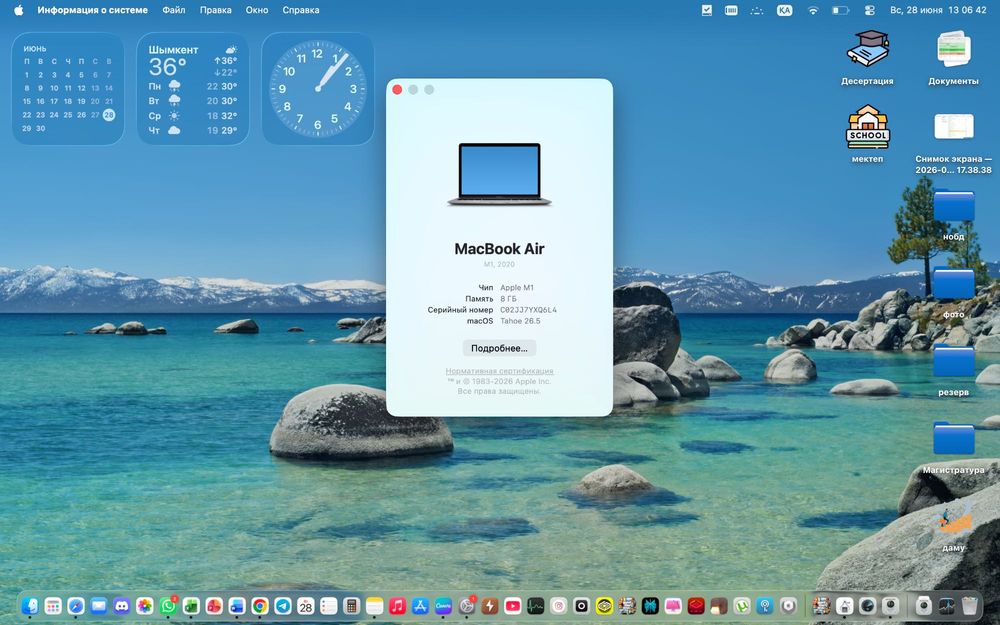Launch uTorrent from the dock

[742, 605]
